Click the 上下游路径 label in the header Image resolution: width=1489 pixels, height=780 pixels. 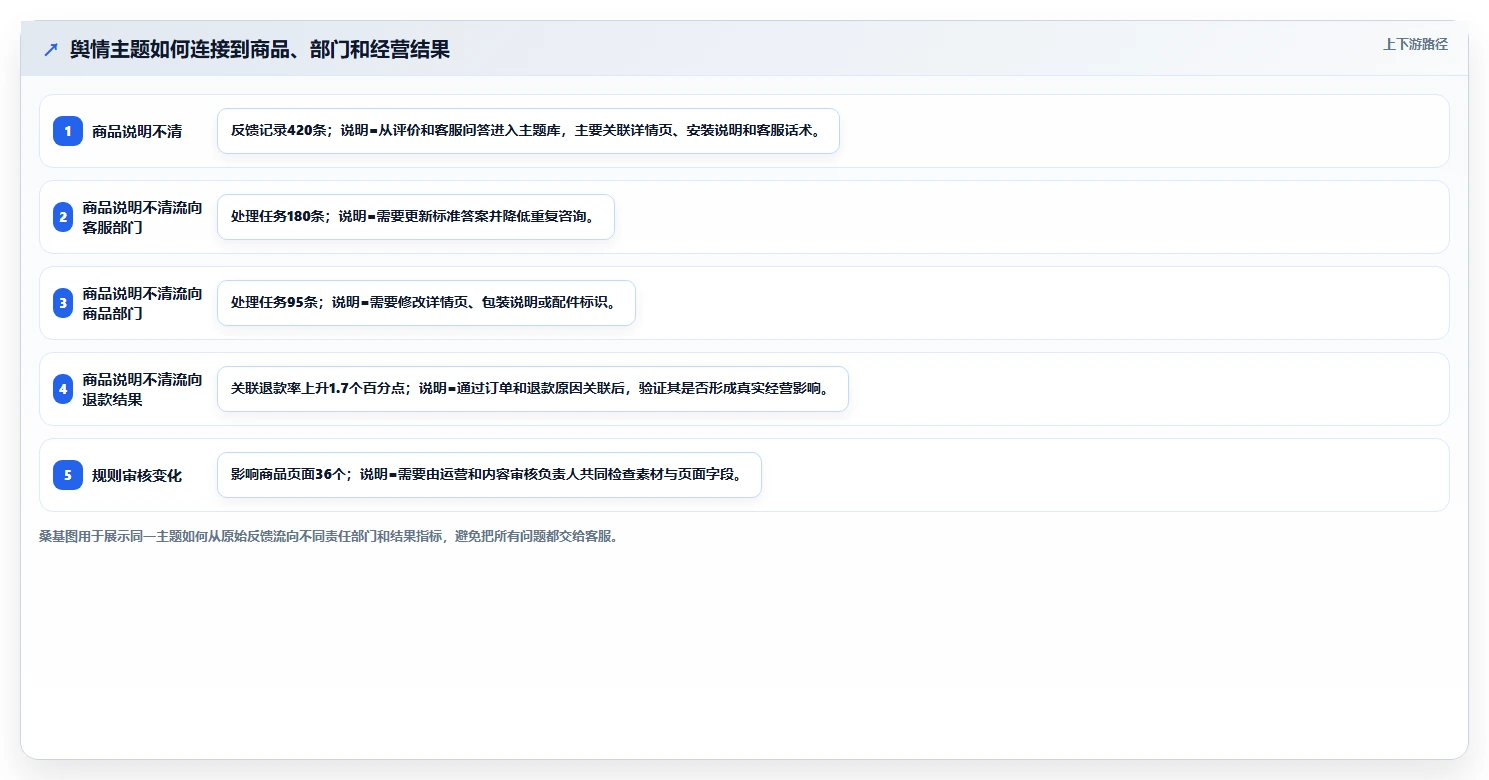[1415, 44]
